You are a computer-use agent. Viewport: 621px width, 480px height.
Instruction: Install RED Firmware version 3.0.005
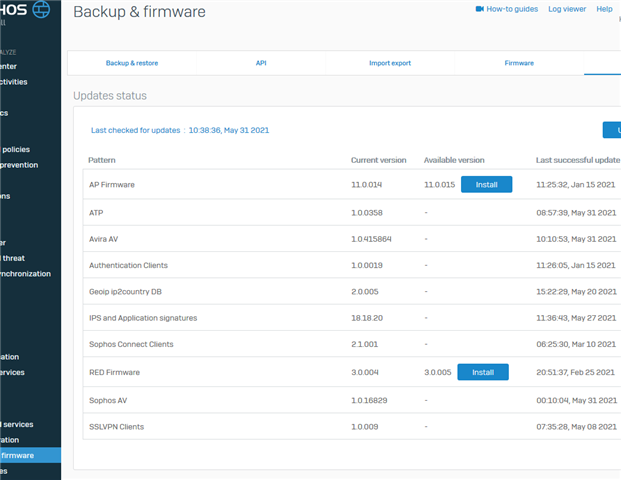[483, 372]
